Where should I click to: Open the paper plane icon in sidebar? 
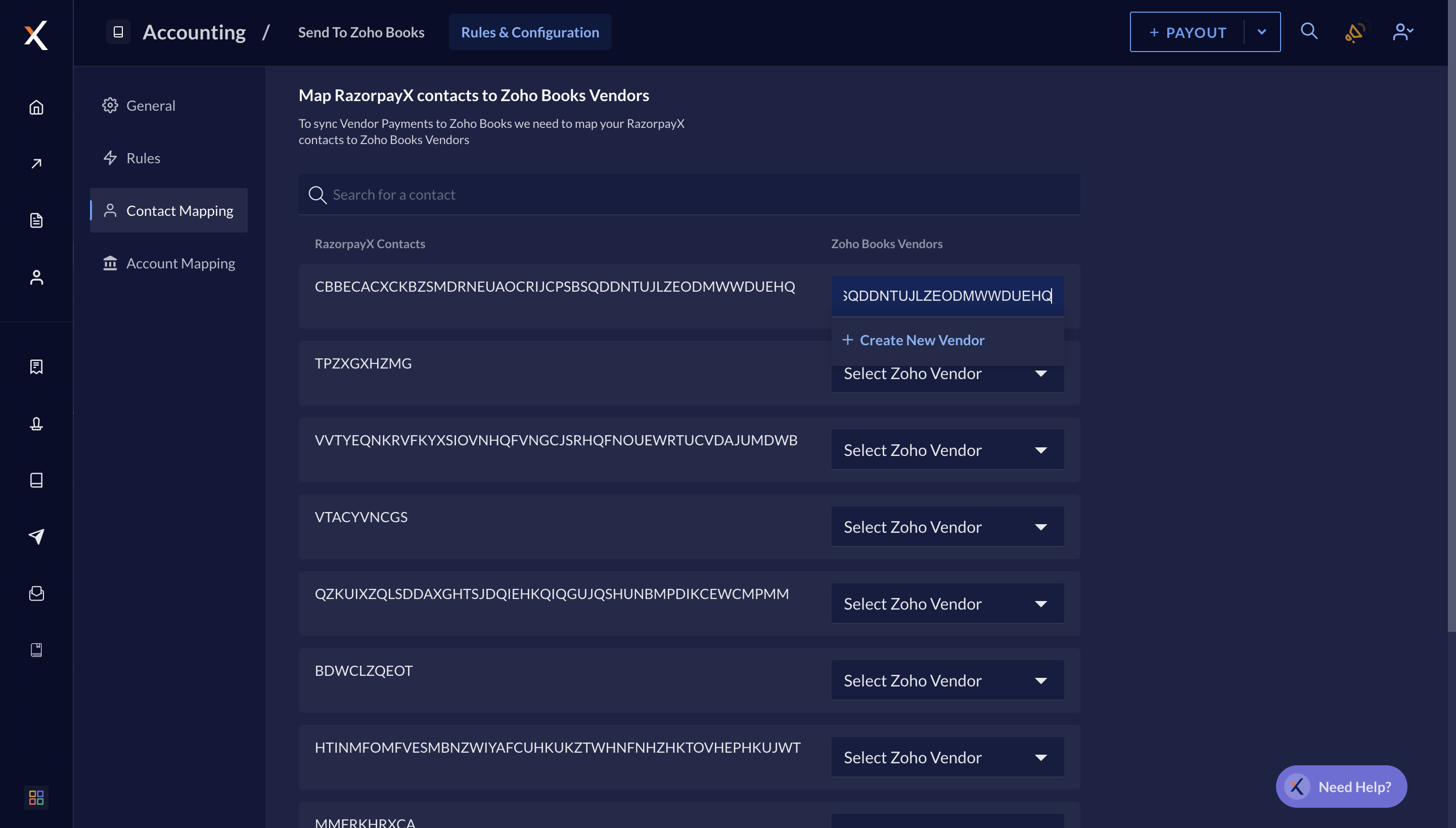[x=36, y=536]
